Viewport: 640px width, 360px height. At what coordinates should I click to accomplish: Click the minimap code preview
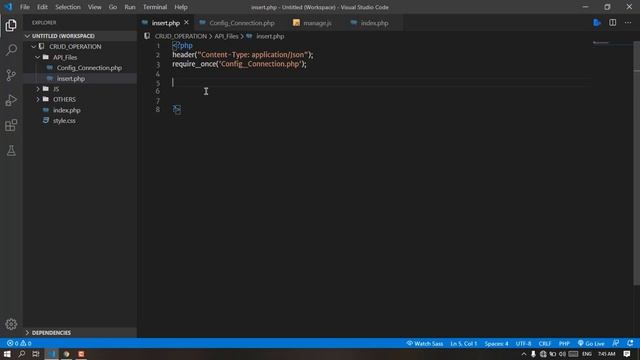coord(600,42)
